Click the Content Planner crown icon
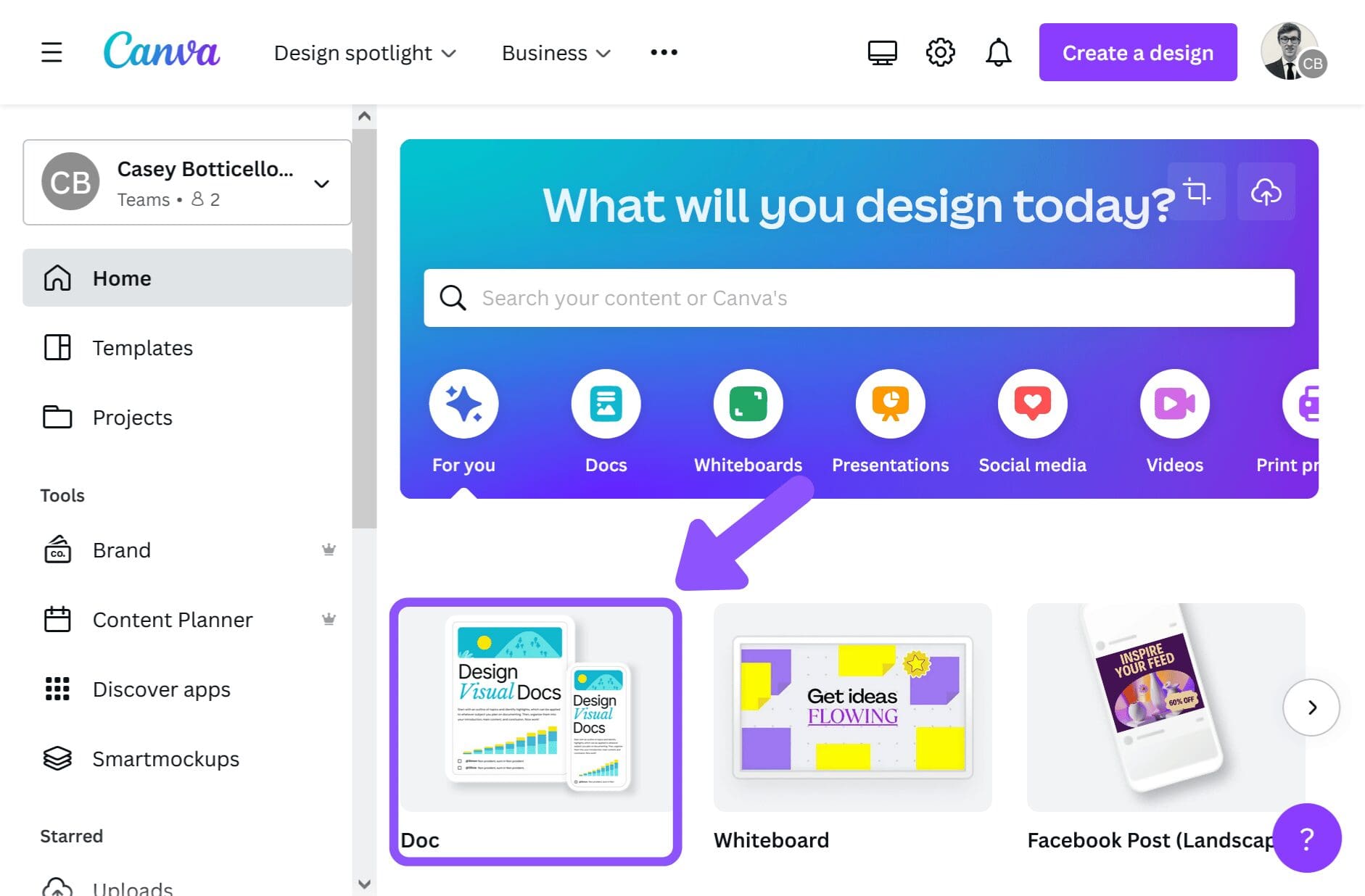The image size is (1365, 896). coord(329,619)
